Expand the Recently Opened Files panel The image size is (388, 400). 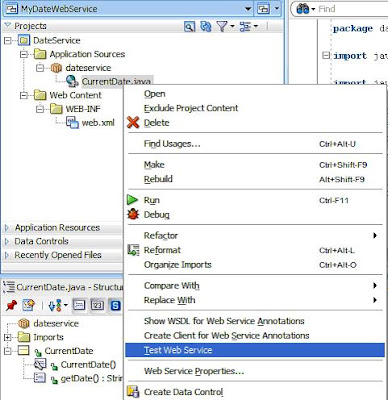pos(7,255)
